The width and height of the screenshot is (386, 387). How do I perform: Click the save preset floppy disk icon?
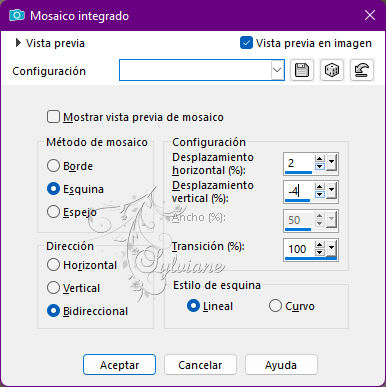(x=302, y=70)
